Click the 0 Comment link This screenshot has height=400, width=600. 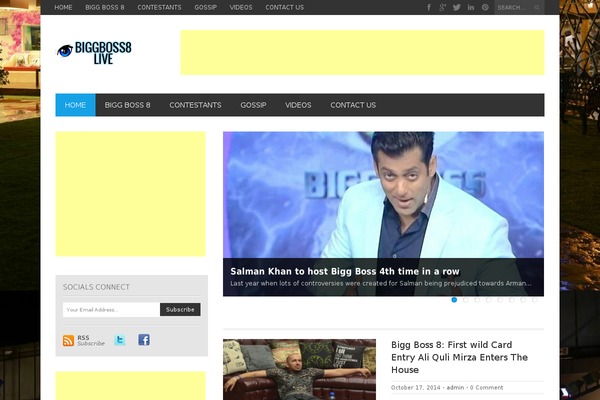coord(486,387)
